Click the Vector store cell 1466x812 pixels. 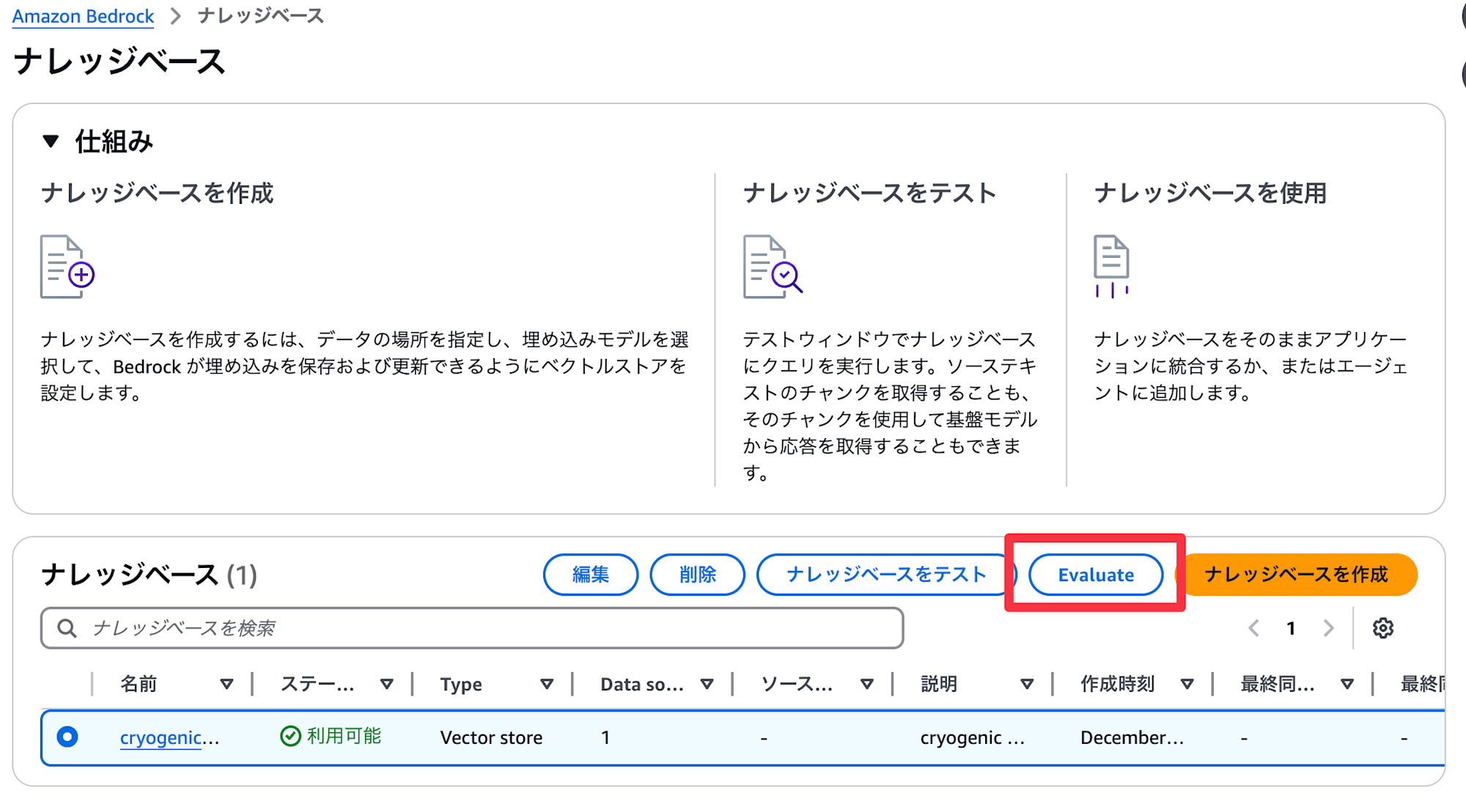click(x=491, y=737)
